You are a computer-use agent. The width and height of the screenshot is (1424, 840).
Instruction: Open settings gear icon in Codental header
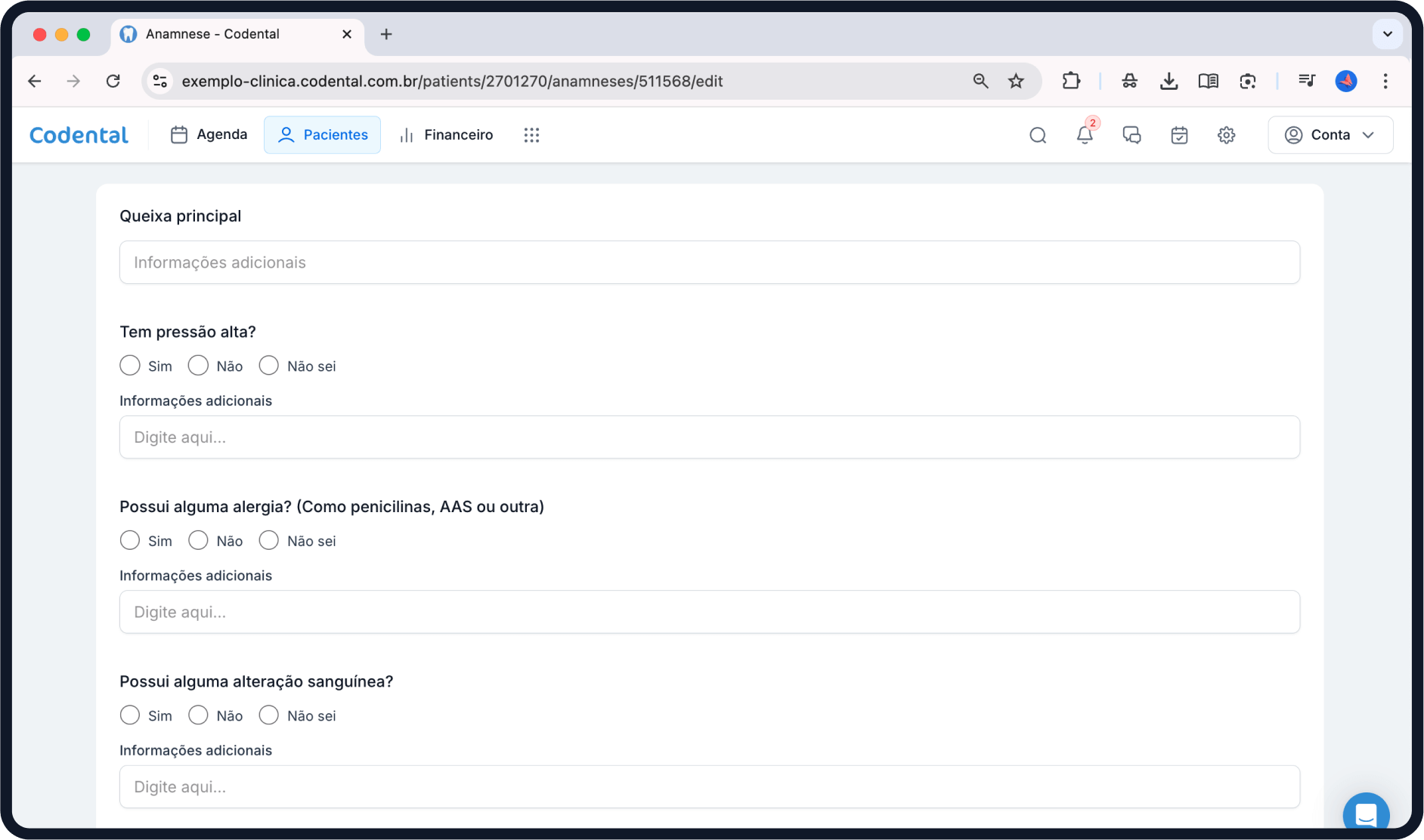[x=1226, y=135]
